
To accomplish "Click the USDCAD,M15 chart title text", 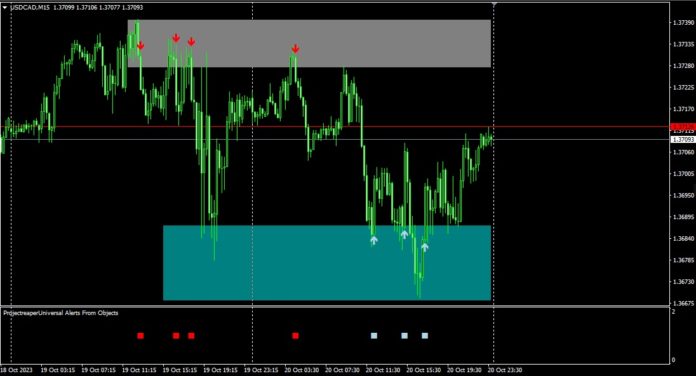I will coord(30,8).
